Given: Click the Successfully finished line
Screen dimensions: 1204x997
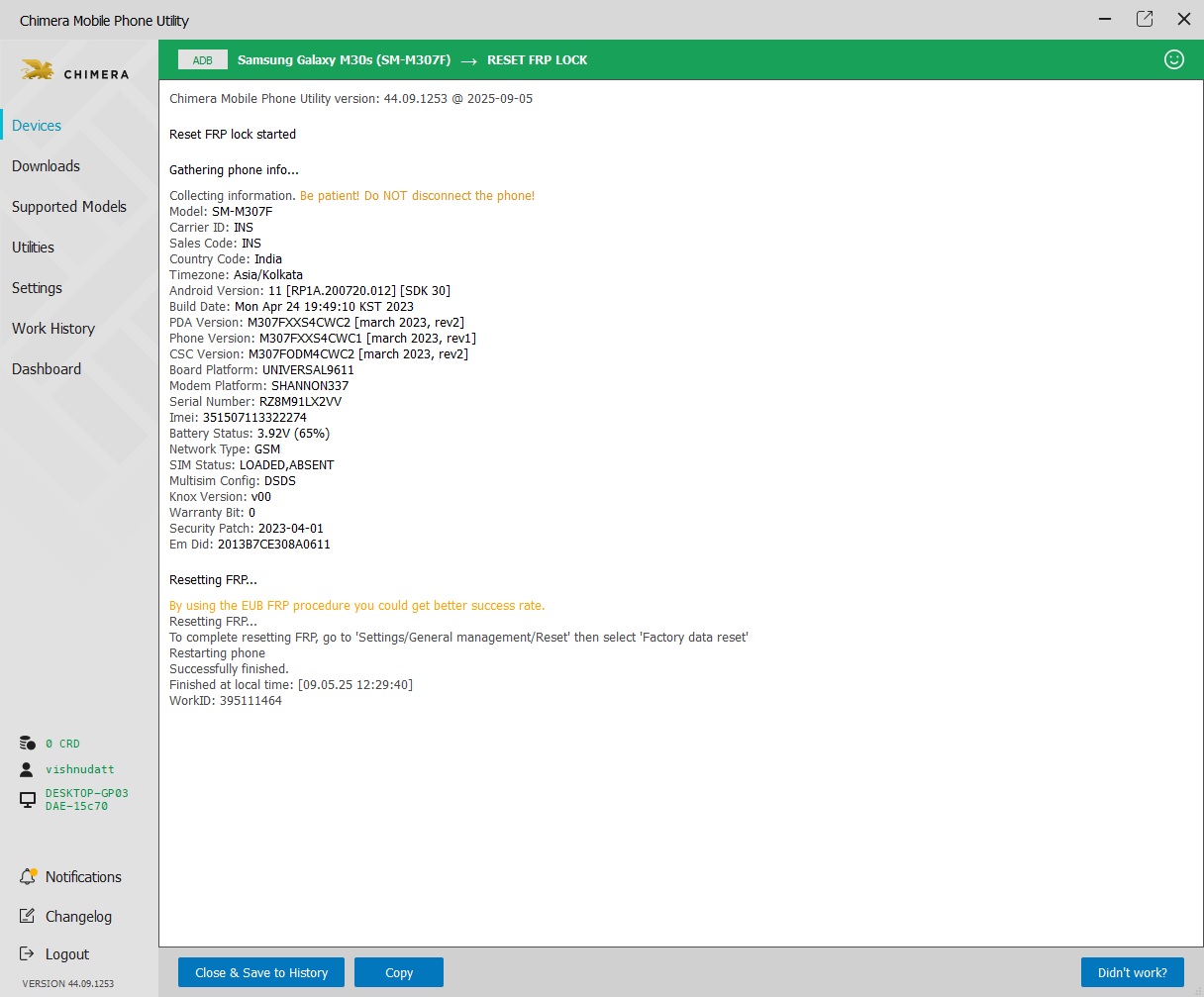Looking at the screenshot, I should (229, 669).
